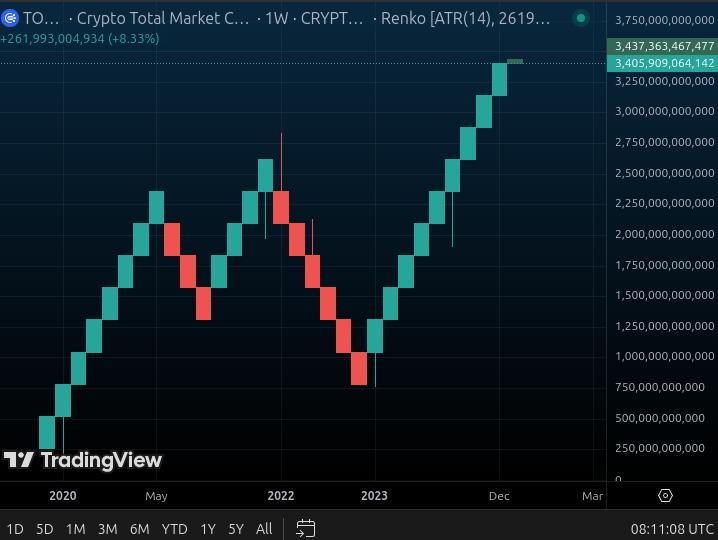
Task: Select the All time range
Action: click(x=264, y=529)
